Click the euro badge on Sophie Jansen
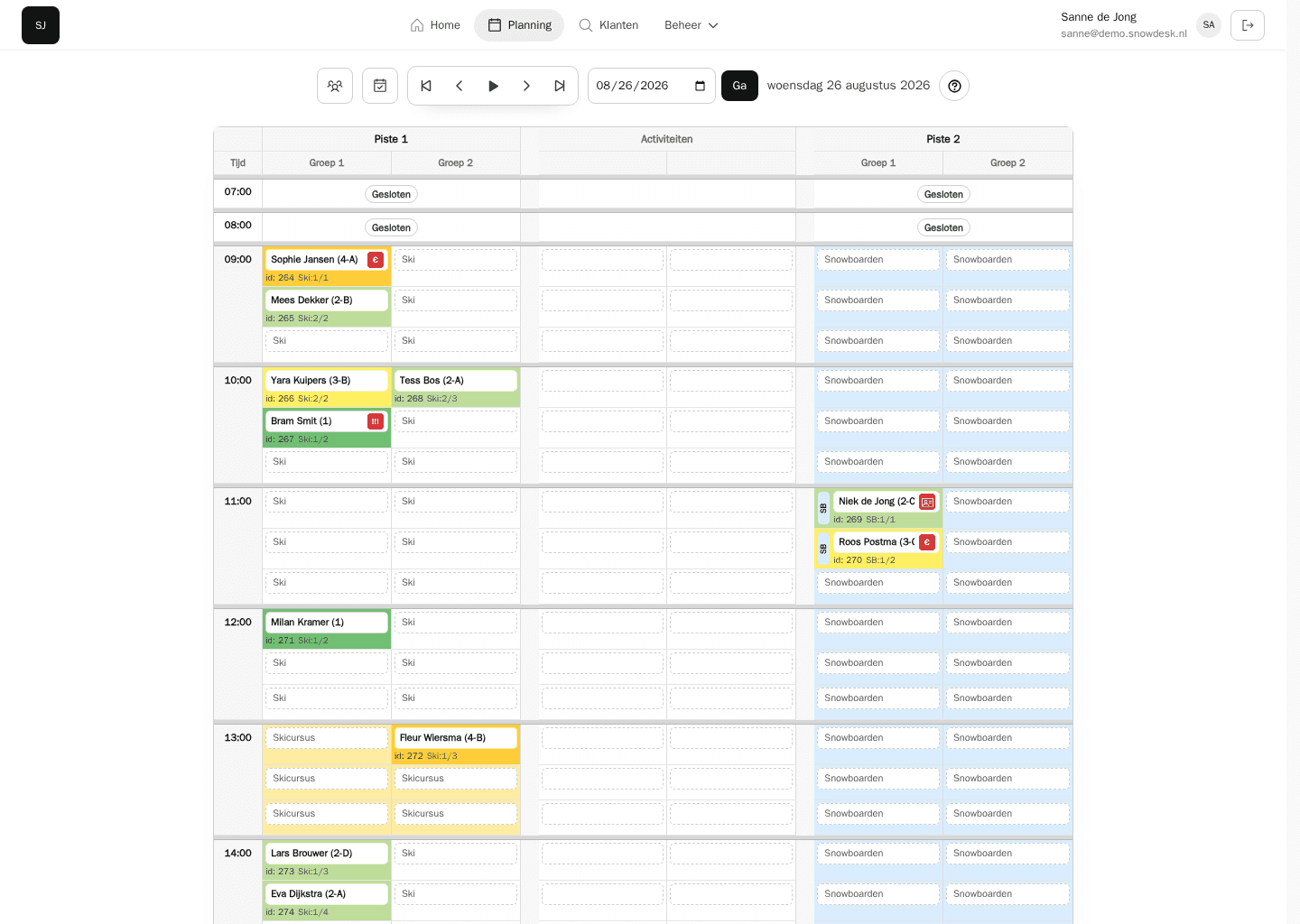 pyautogui.click(x=376, y=260)
